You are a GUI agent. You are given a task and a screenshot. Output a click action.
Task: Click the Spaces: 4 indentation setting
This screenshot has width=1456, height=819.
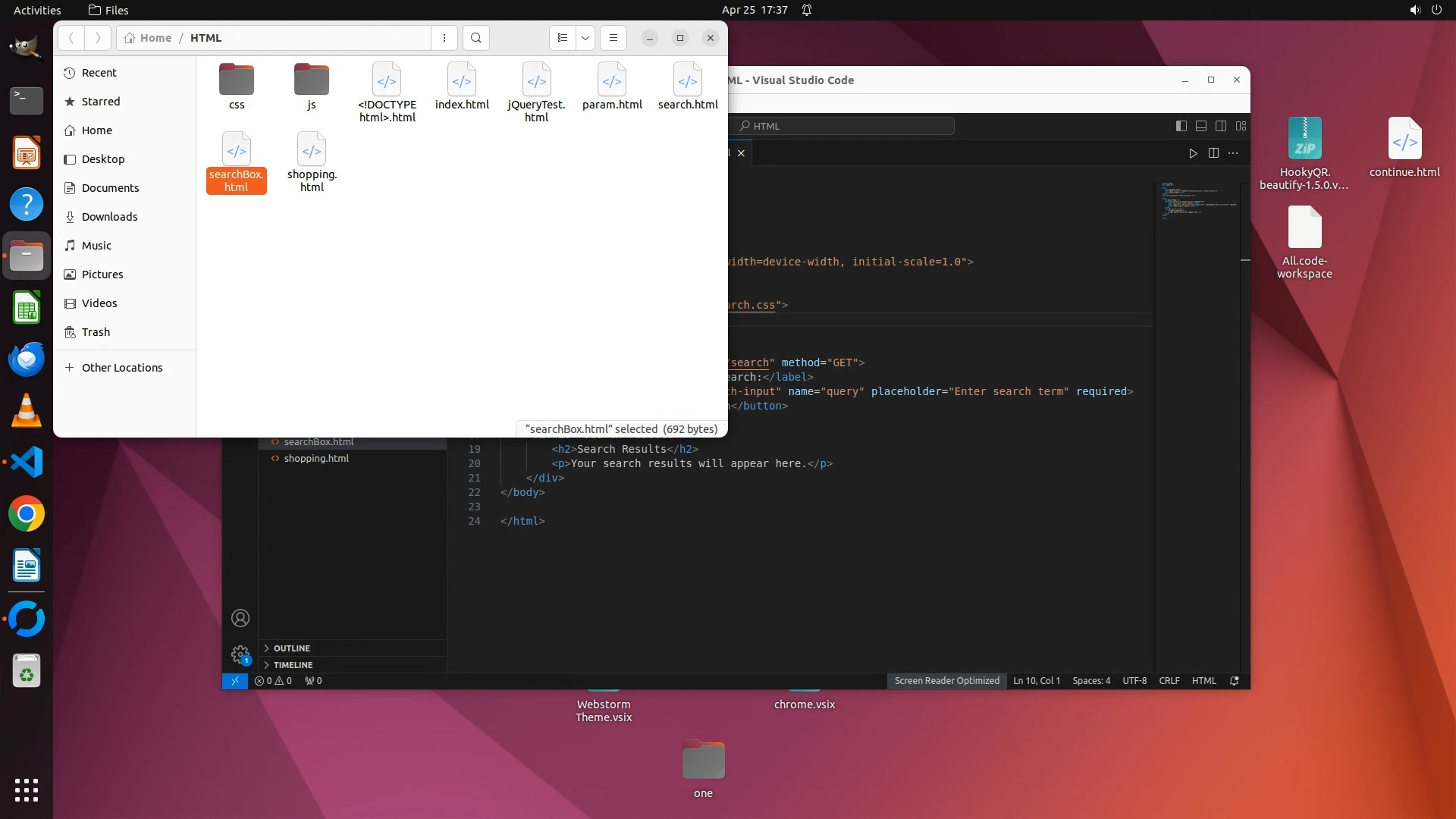[x=1090, y=681]
